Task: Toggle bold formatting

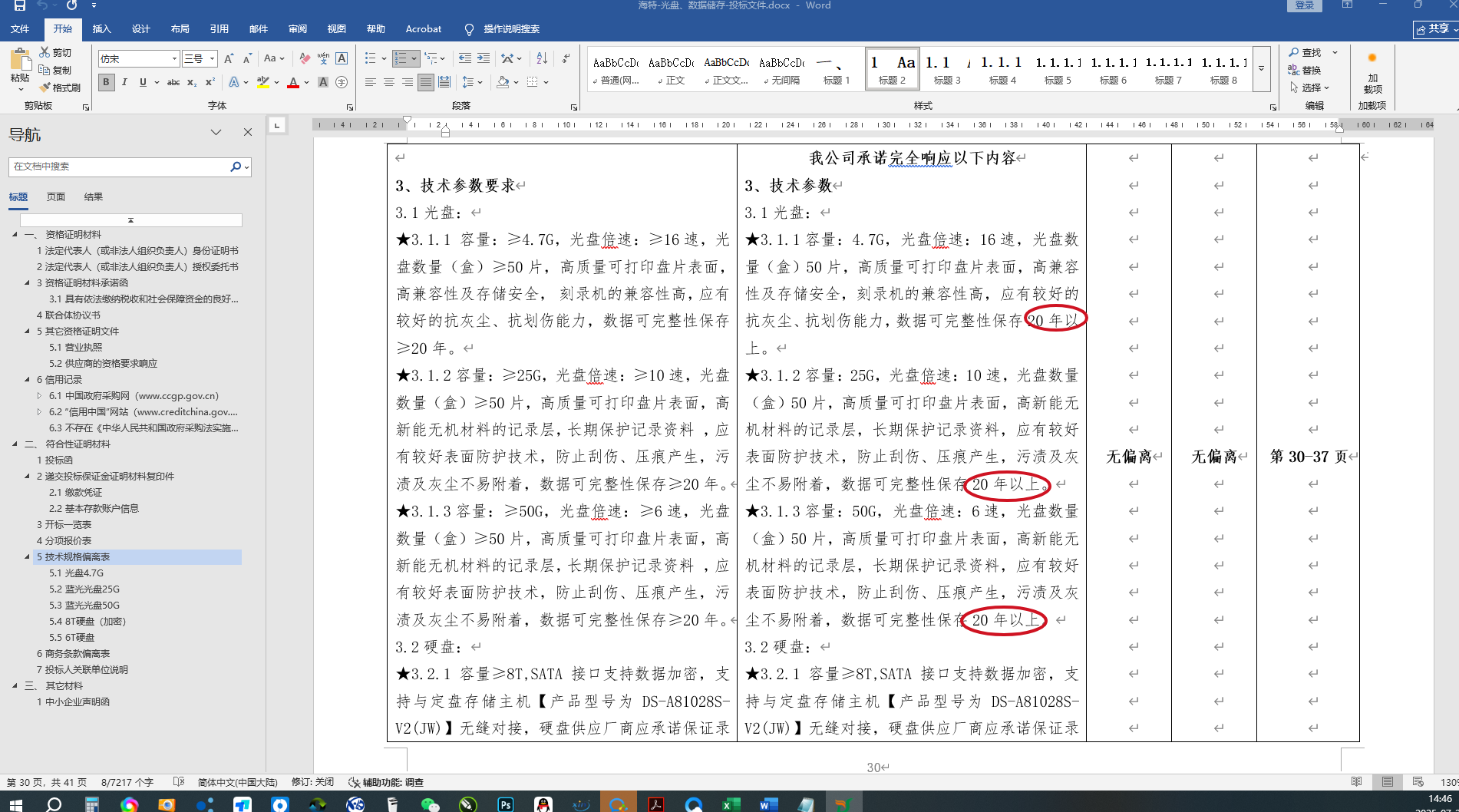Action: [x=106, y=82]
